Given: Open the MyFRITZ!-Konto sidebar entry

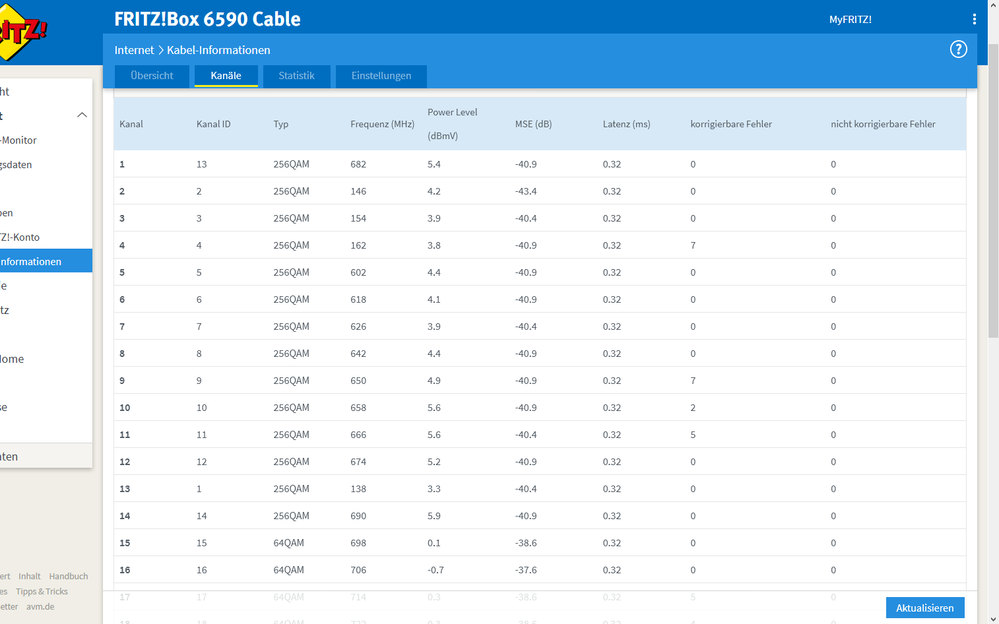Looking at the screenshot, I should (x=20, y=237).
